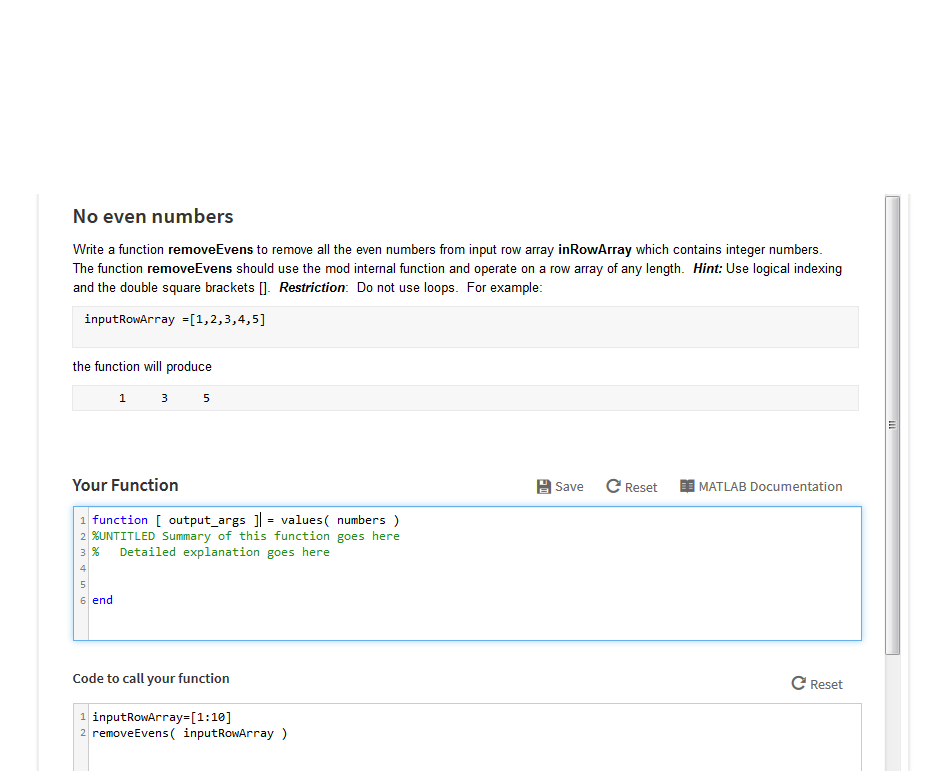Click the No even numbers heading
Image resolution: width=936 pixels, height=771 pixels.
click(x=153, y=216)
